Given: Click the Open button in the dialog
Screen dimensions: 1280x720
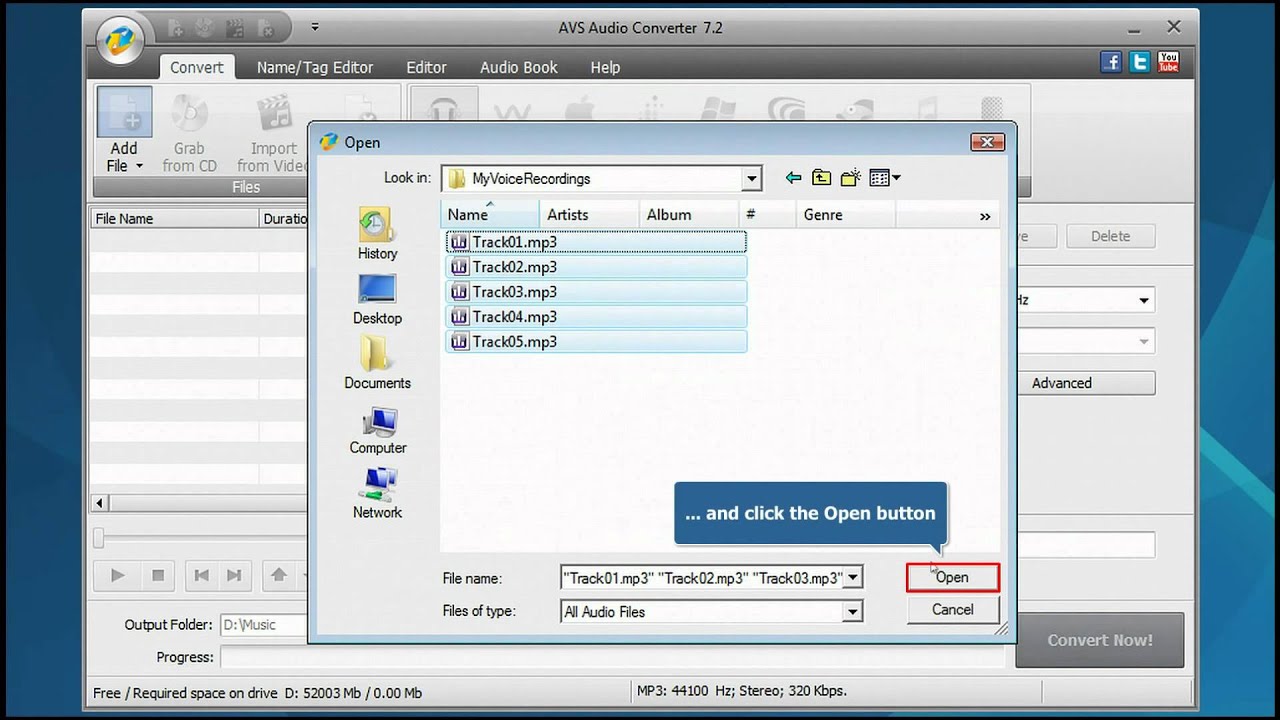Looking at the screenshot, I should click(x=952, y=577).
